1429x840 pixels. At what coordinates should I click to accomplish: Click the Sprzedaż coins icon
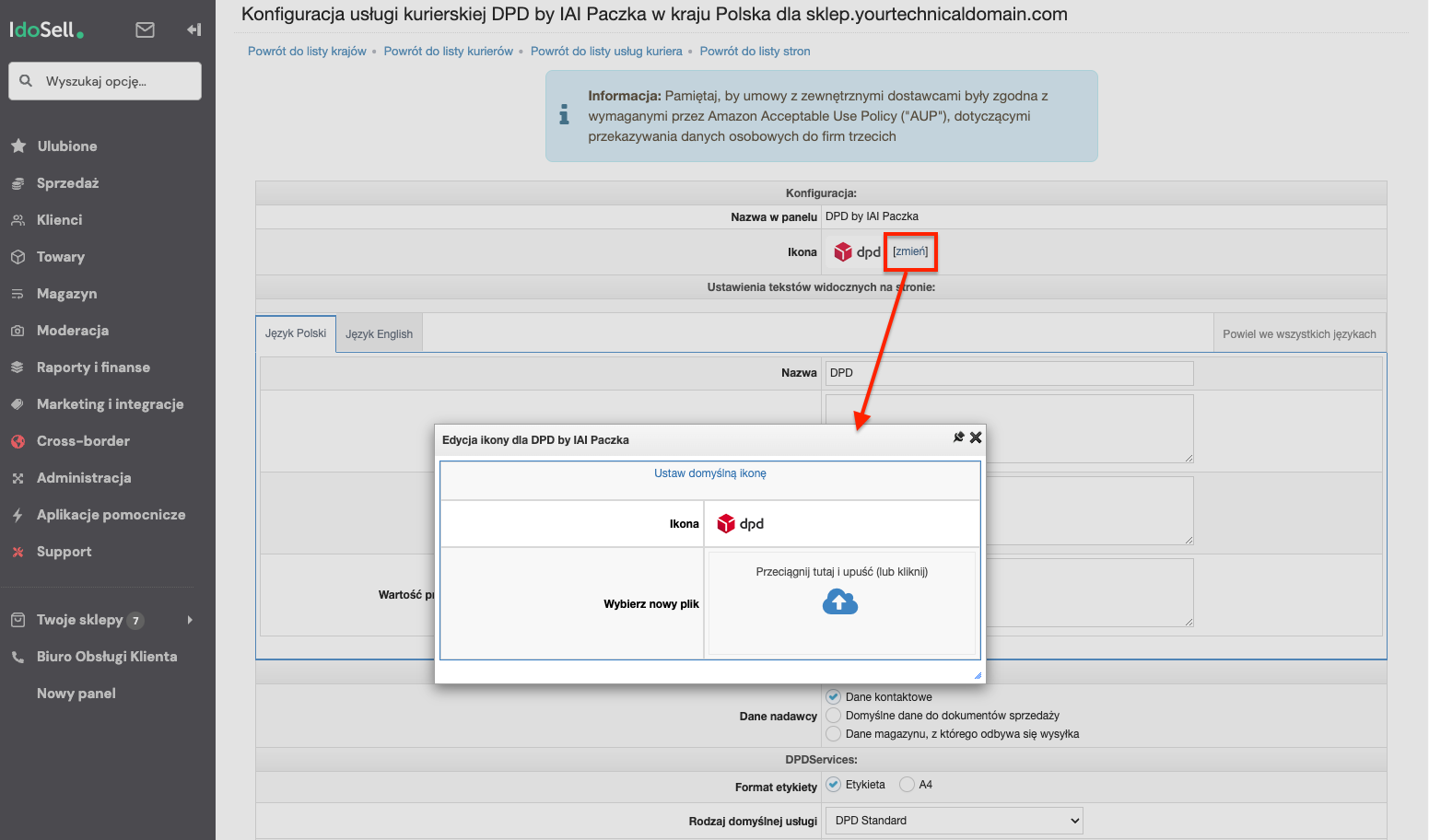tap(18, 183)
